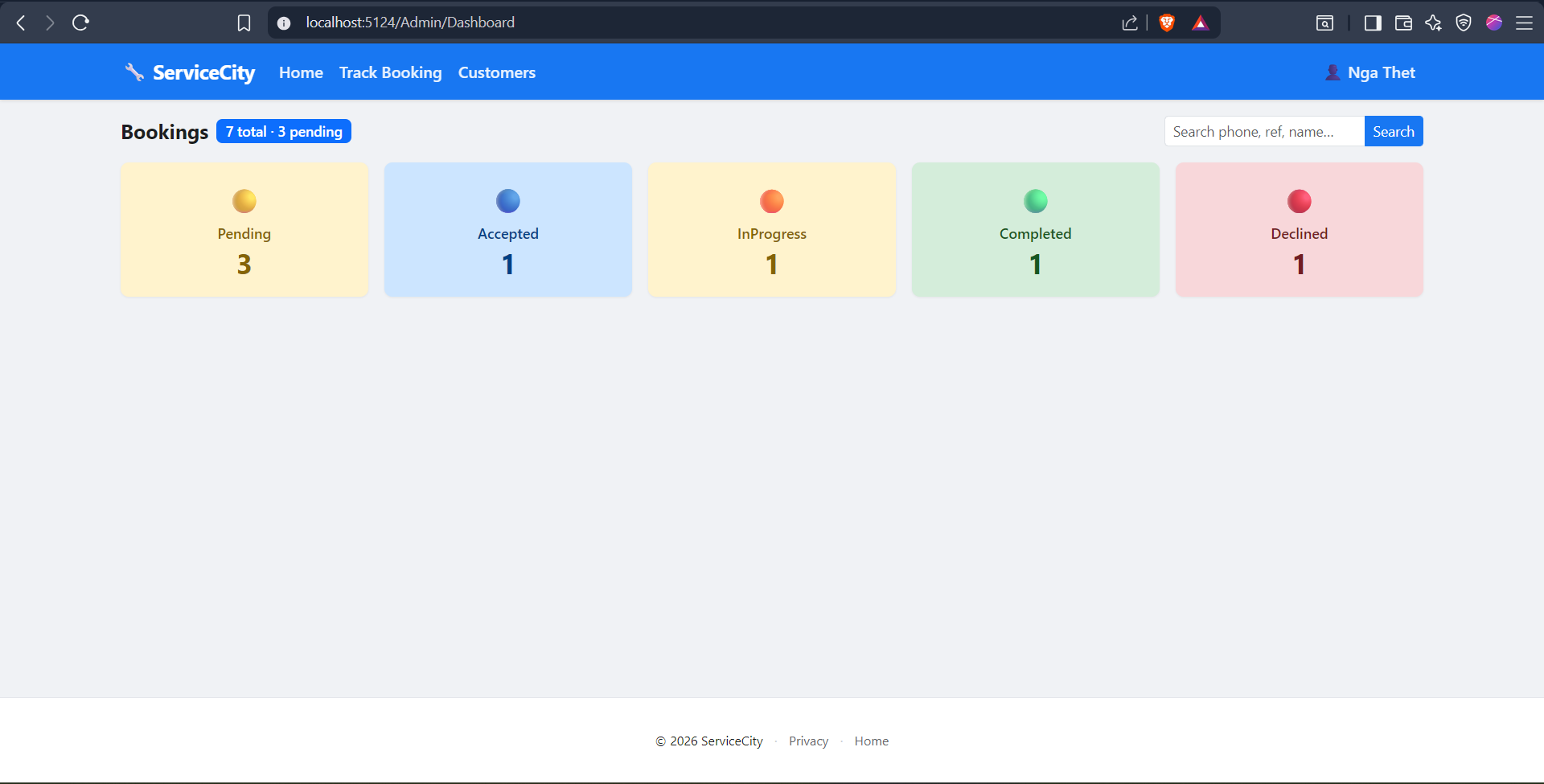Focus the search phone, ref, name field
This screenshot has height=784, width=1544.
[1264, 131]
